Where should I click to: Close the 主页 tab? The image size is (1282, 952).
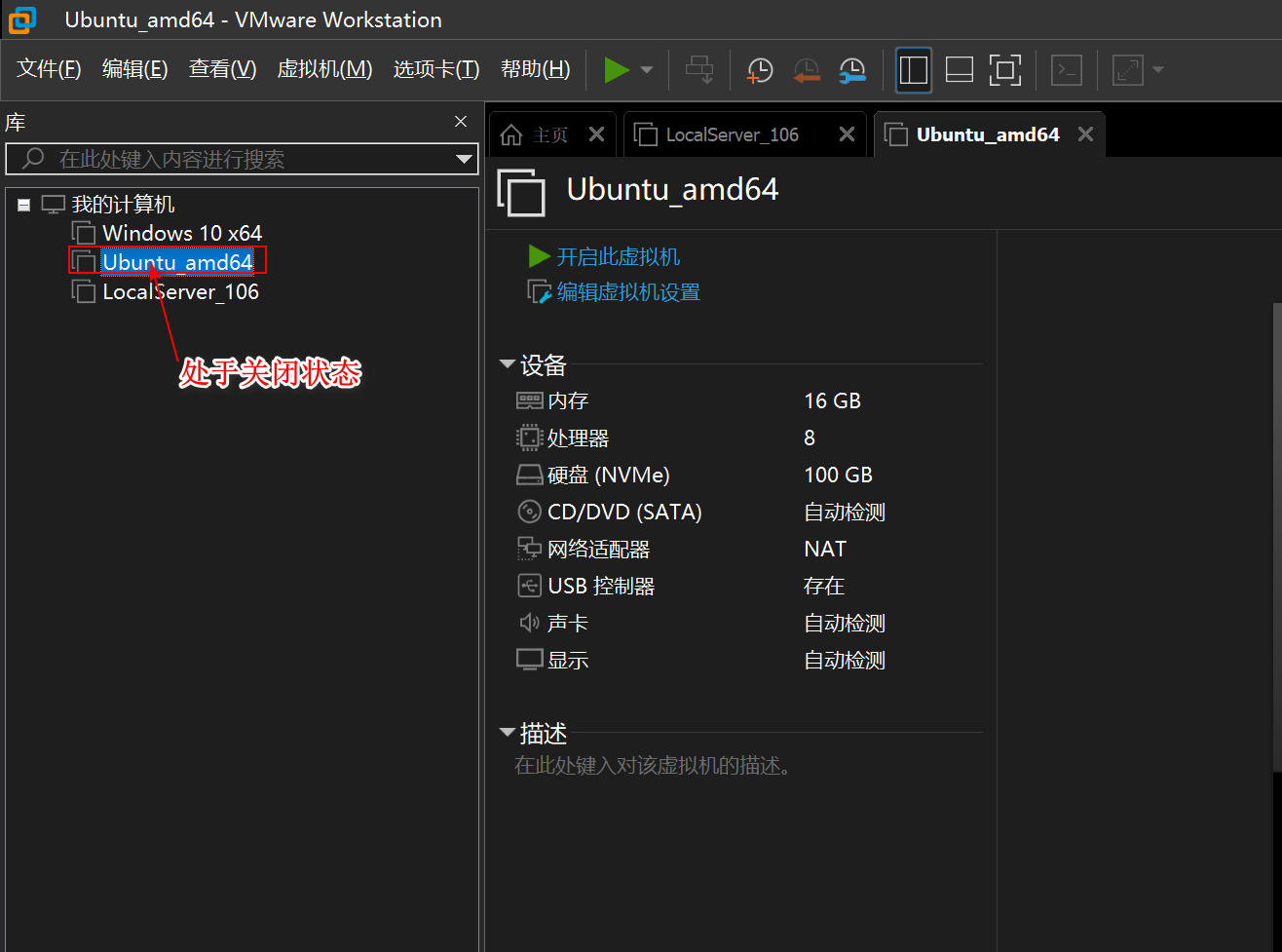click(x=596, y=134)
